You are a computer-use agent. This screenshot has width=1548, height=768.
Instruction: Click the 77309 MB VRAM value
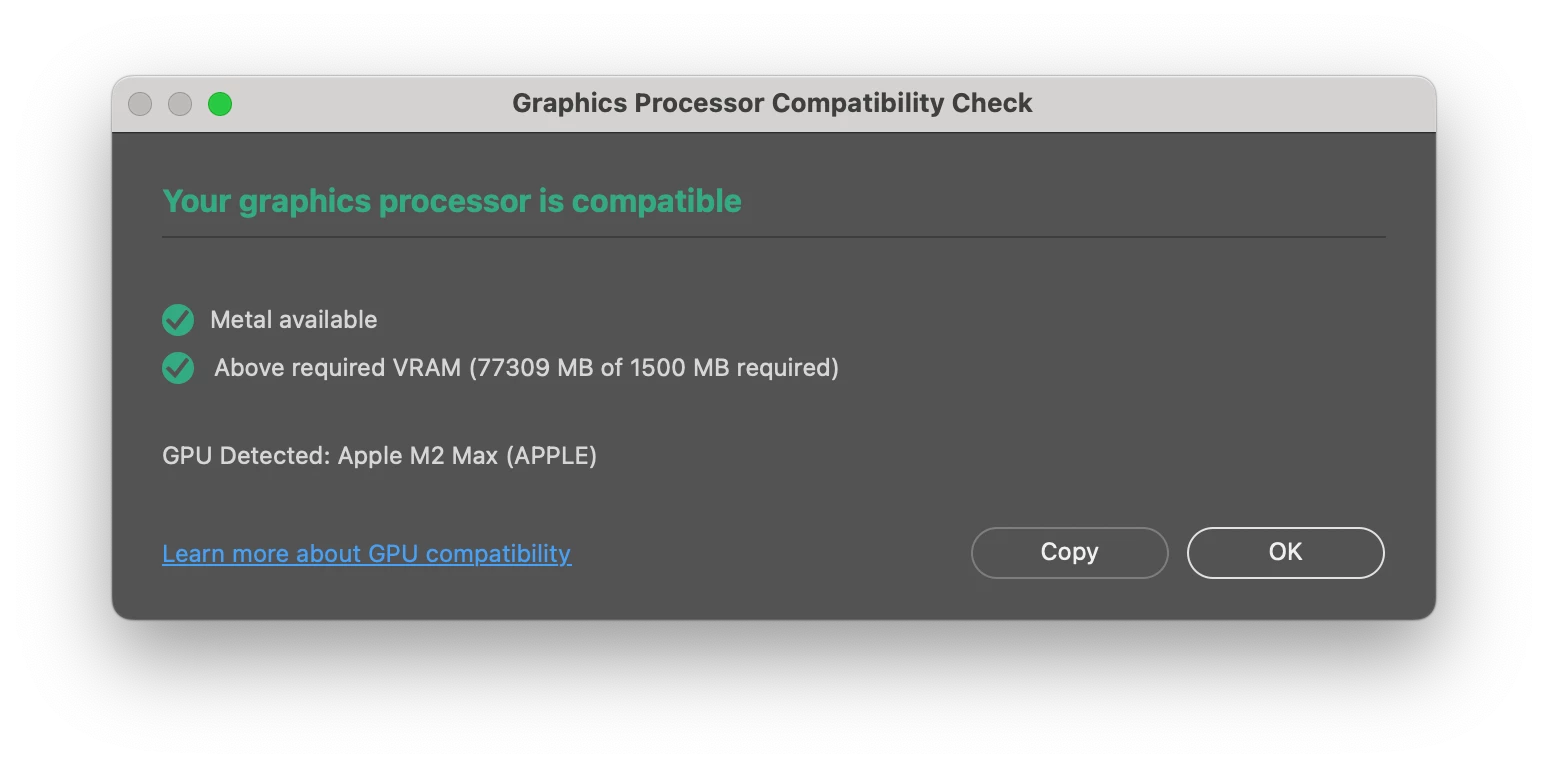[x=535, y=368]
